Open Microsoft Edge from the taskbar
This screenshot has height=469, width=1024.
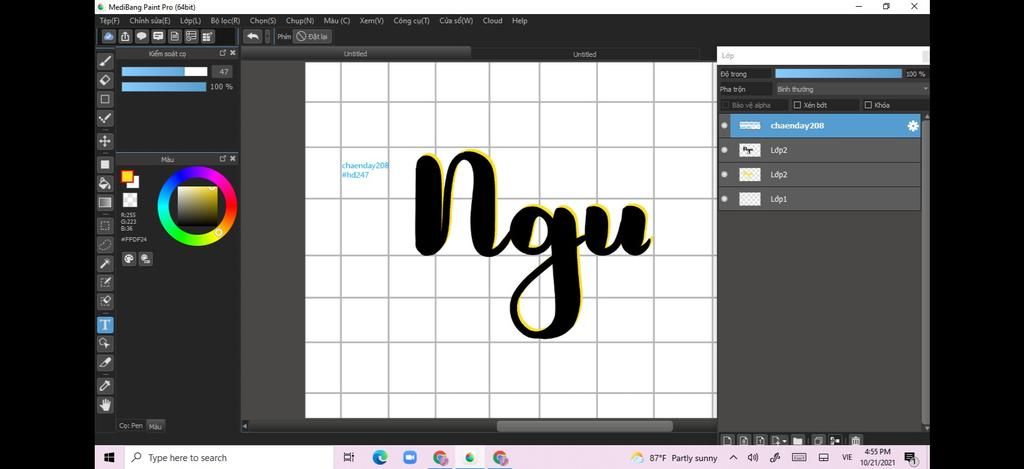[379, 458]
